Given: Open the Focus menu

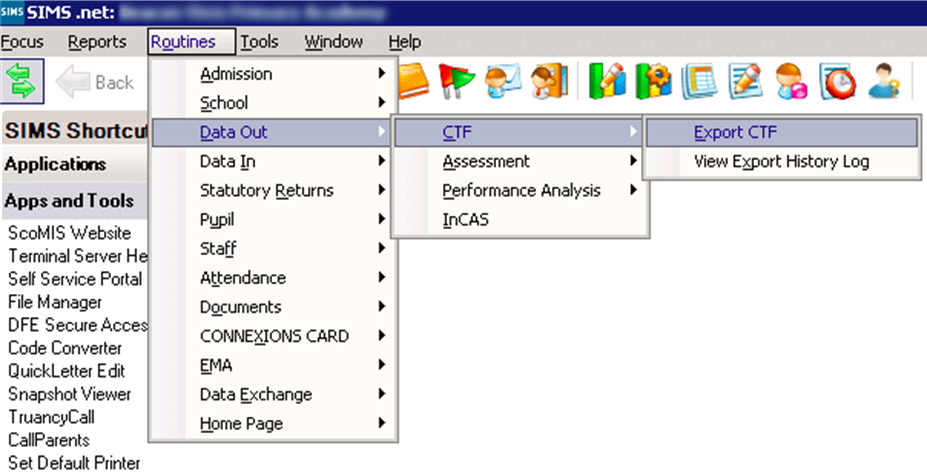Looking at the screenshot, I should [x=22, y=42].
